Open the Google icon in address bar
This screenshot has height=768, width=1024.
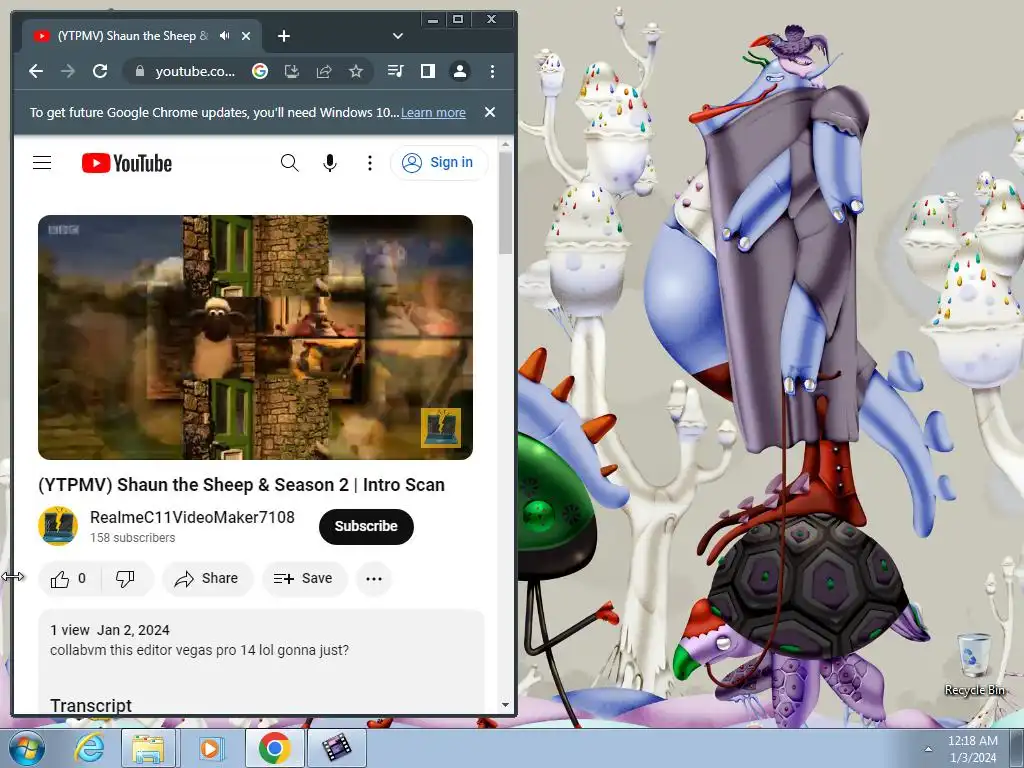(x=260, y=71)
